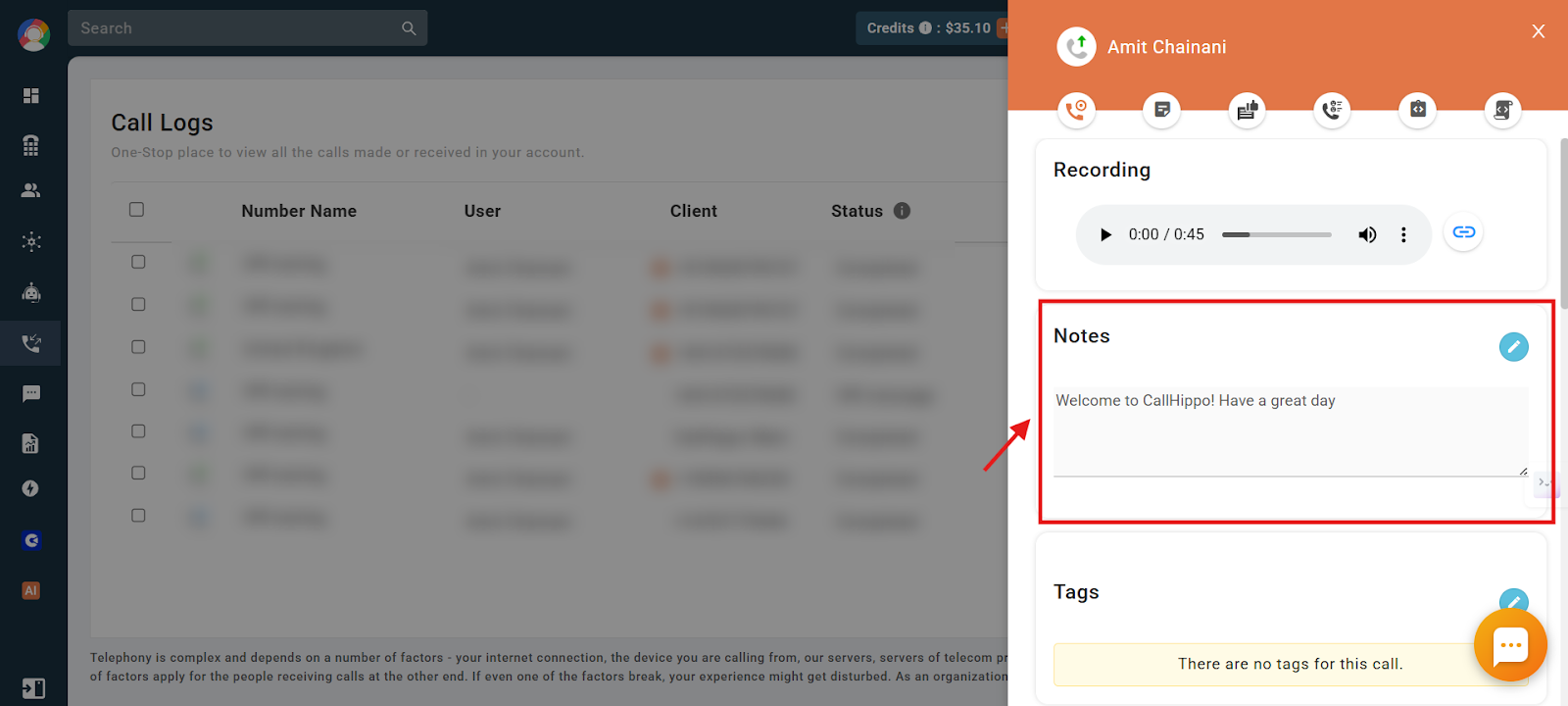Screen dimensions: 1568x706
Task: Switch to the thumbs-up feedback tab icon
Action: click(1247, 110)
